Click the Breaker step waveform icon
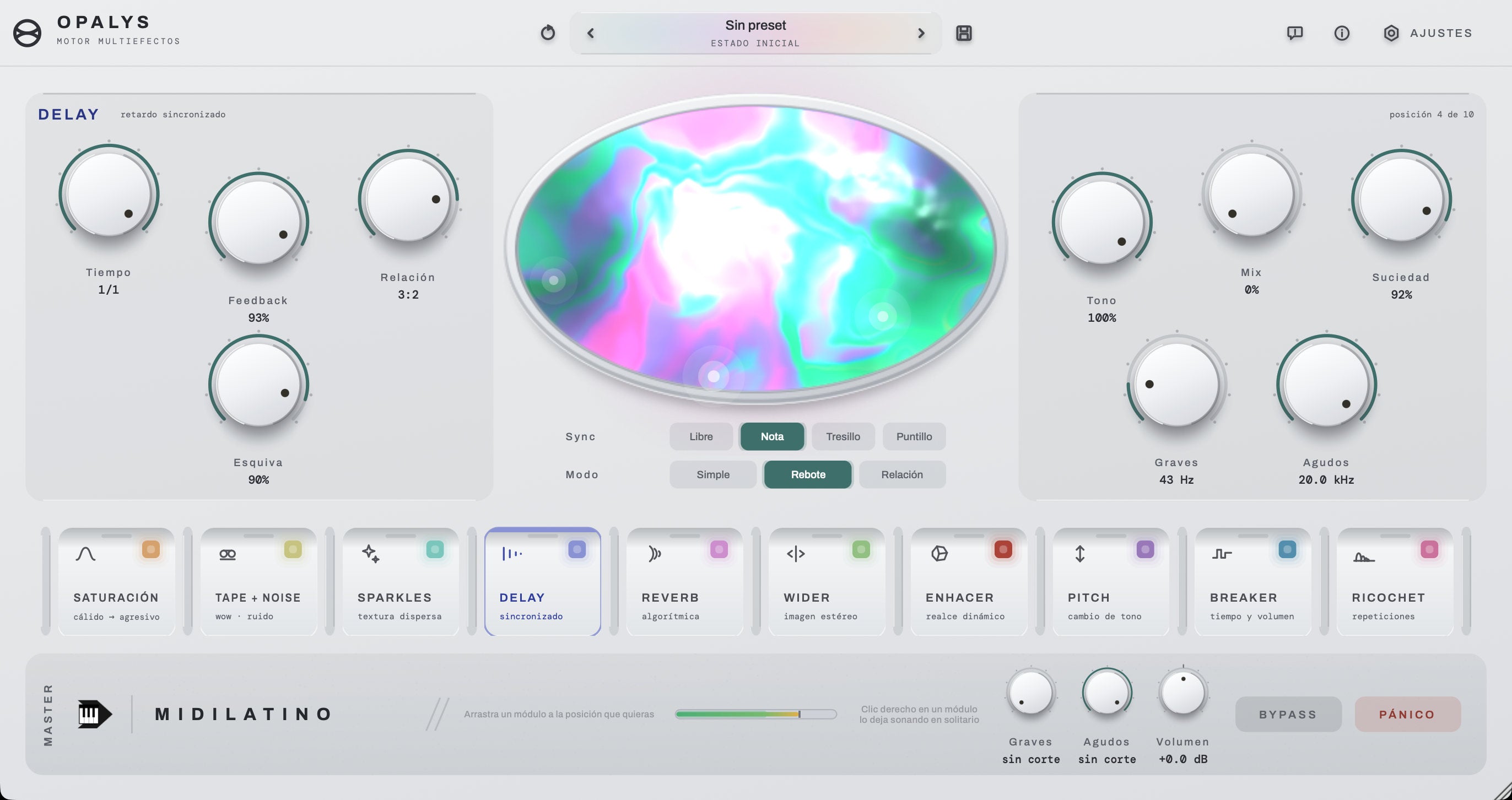 [1222, 554]
